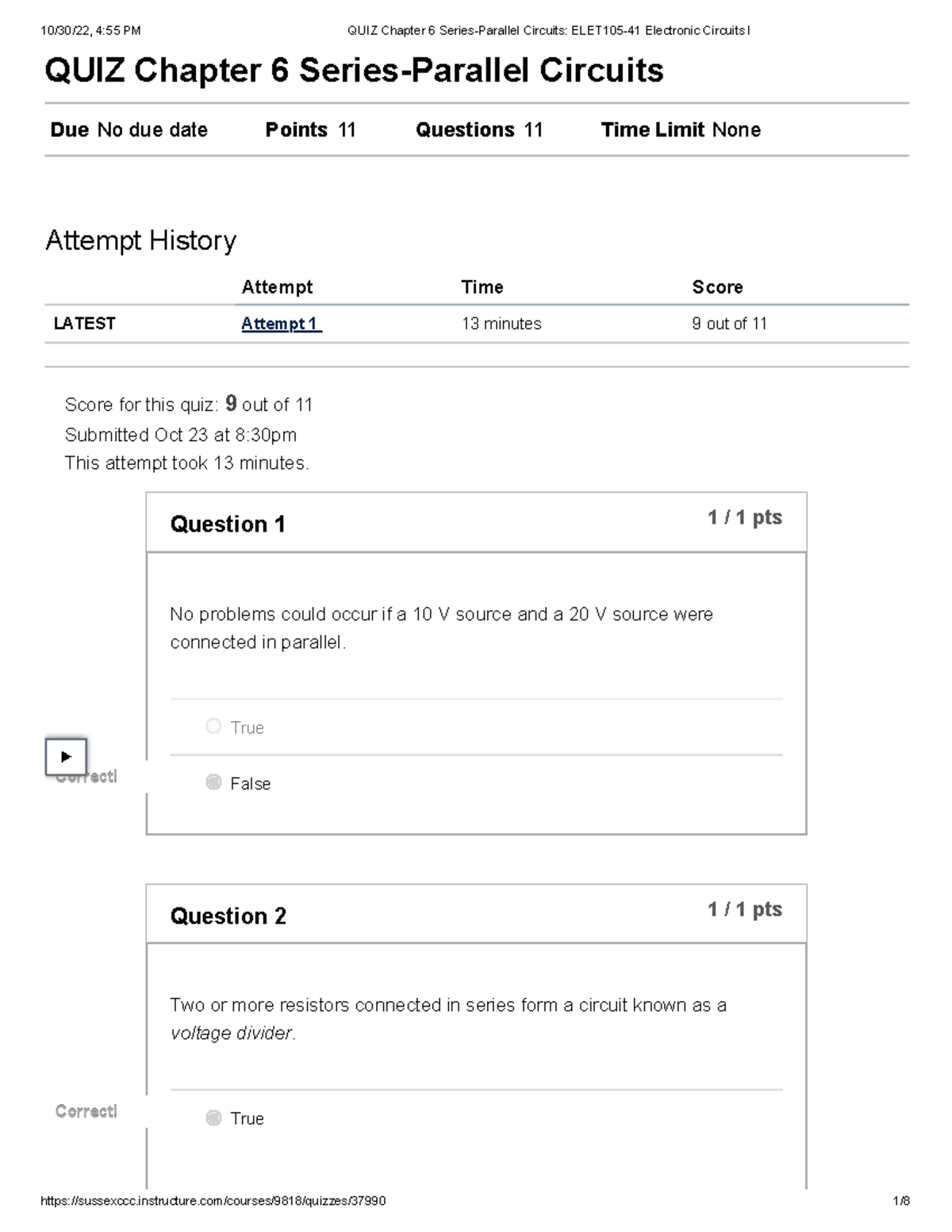Select the False radio button in Question 1
952x1232 pixels.
[x=213, y=783]
